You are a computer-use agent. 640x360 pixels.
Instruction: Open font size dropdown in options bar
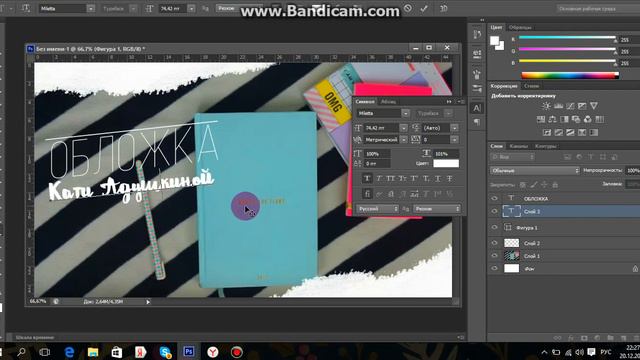pos(191,9)
